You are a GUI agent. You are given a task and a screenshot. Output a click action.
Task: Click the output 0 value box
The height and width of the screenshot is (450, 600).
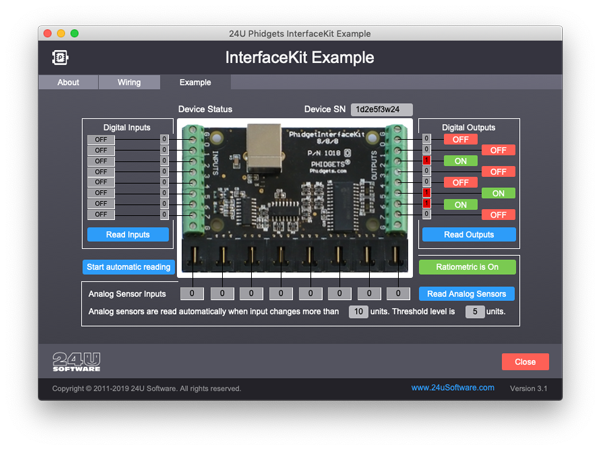pyautogui.click(x=426, y=139)
